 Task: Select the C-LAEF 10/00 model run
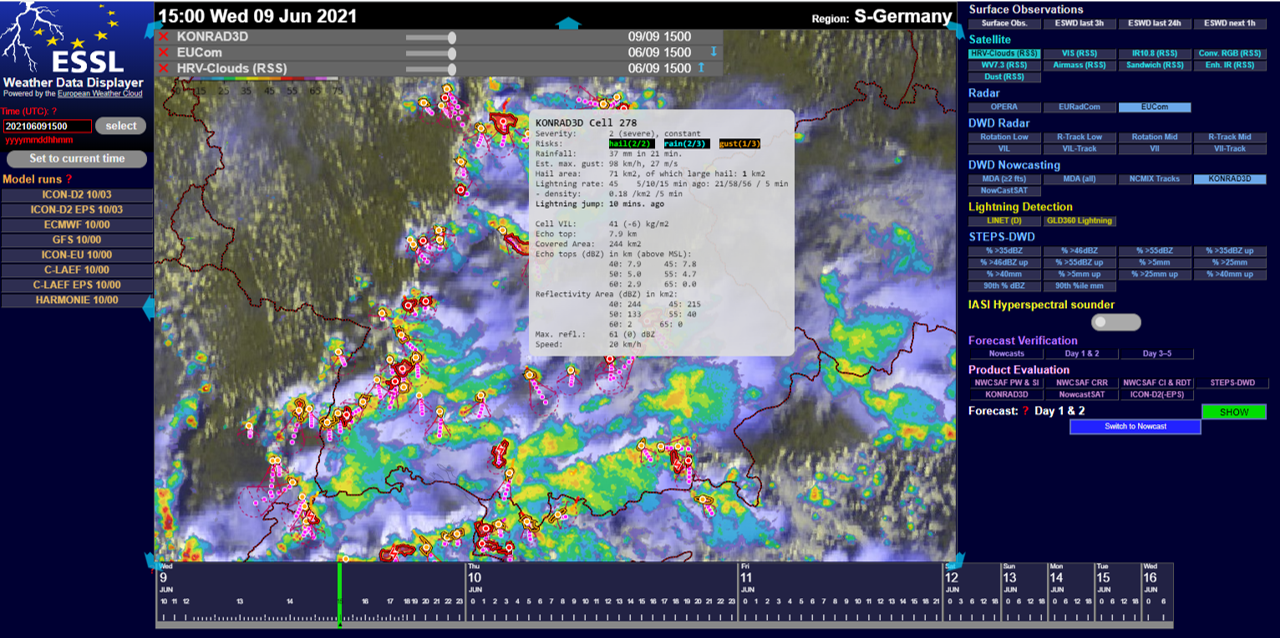coord(77,270)
